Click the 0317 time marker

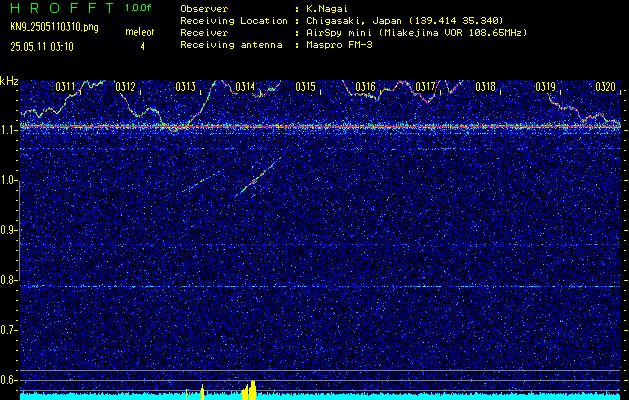tap(425, 87)
